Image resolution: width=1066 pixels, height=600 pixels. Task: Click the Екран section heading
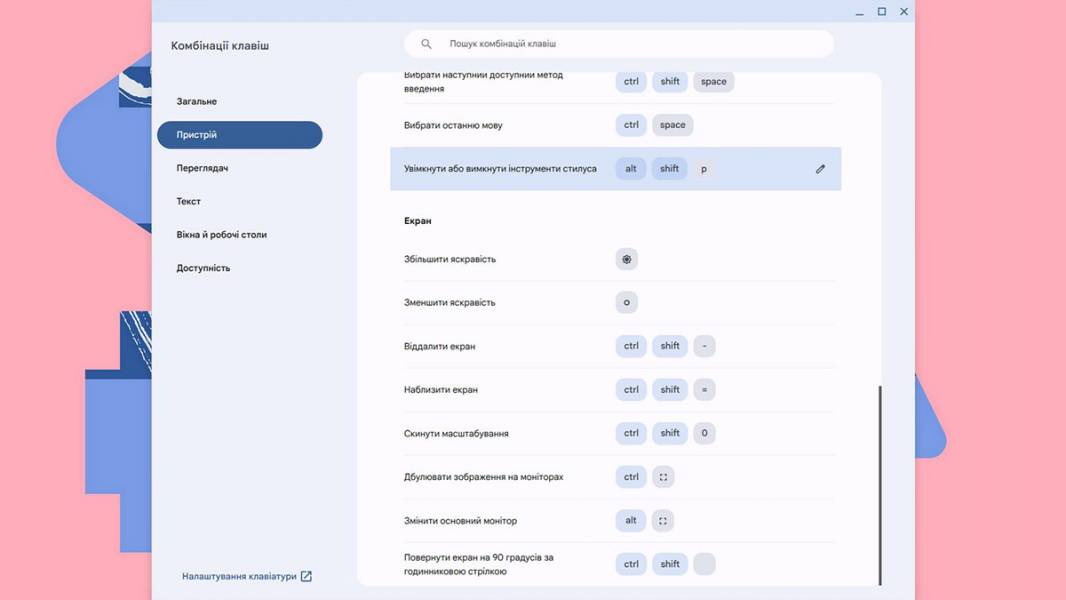[x=417, y=221]
